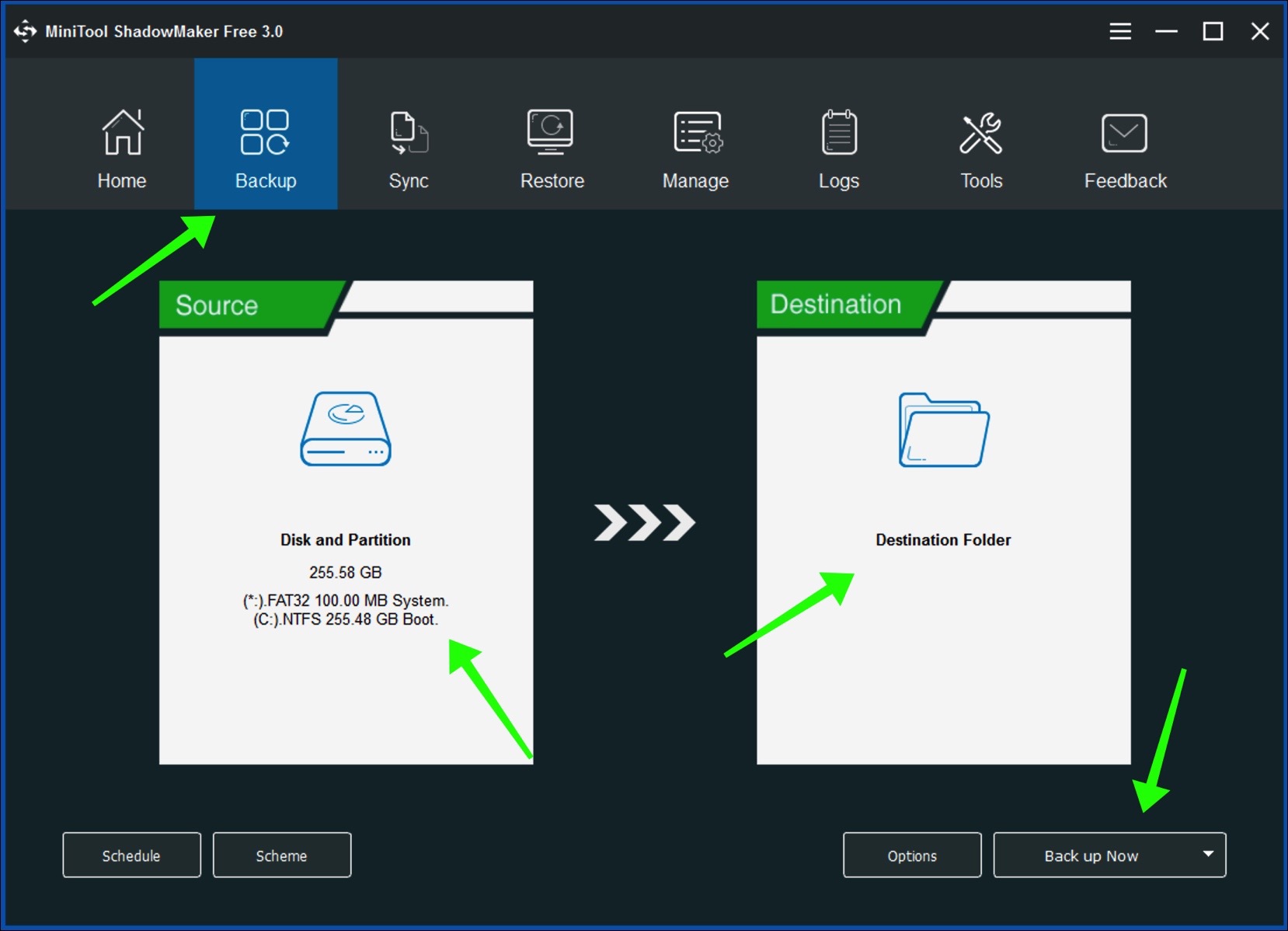Click the Destination header label
This screenshot has height=931, width=1288.
pyautogui.click(x=836, y=304)
